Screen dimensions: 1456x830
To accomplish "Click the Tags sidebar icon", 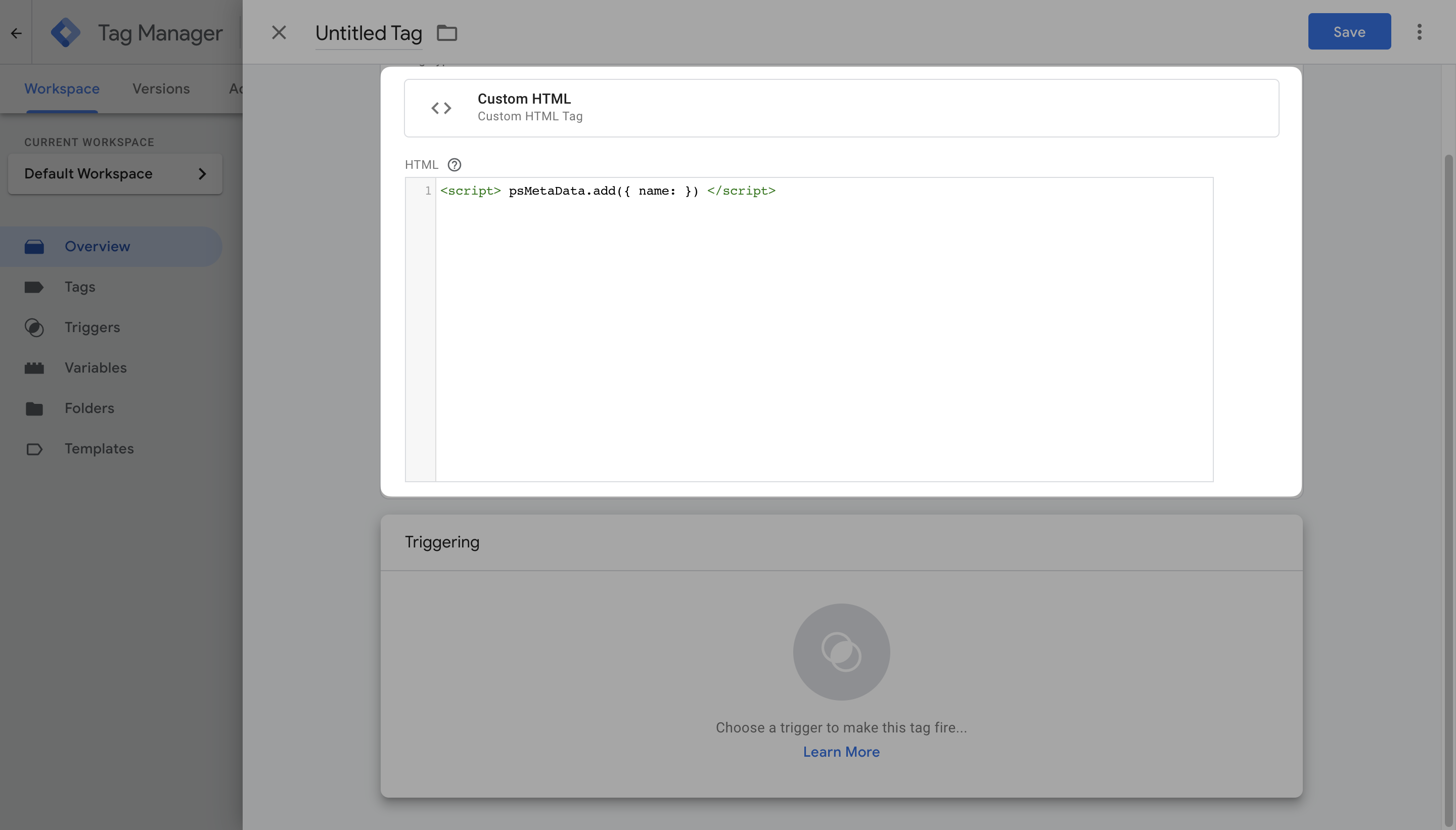I will tap(34, 286).
